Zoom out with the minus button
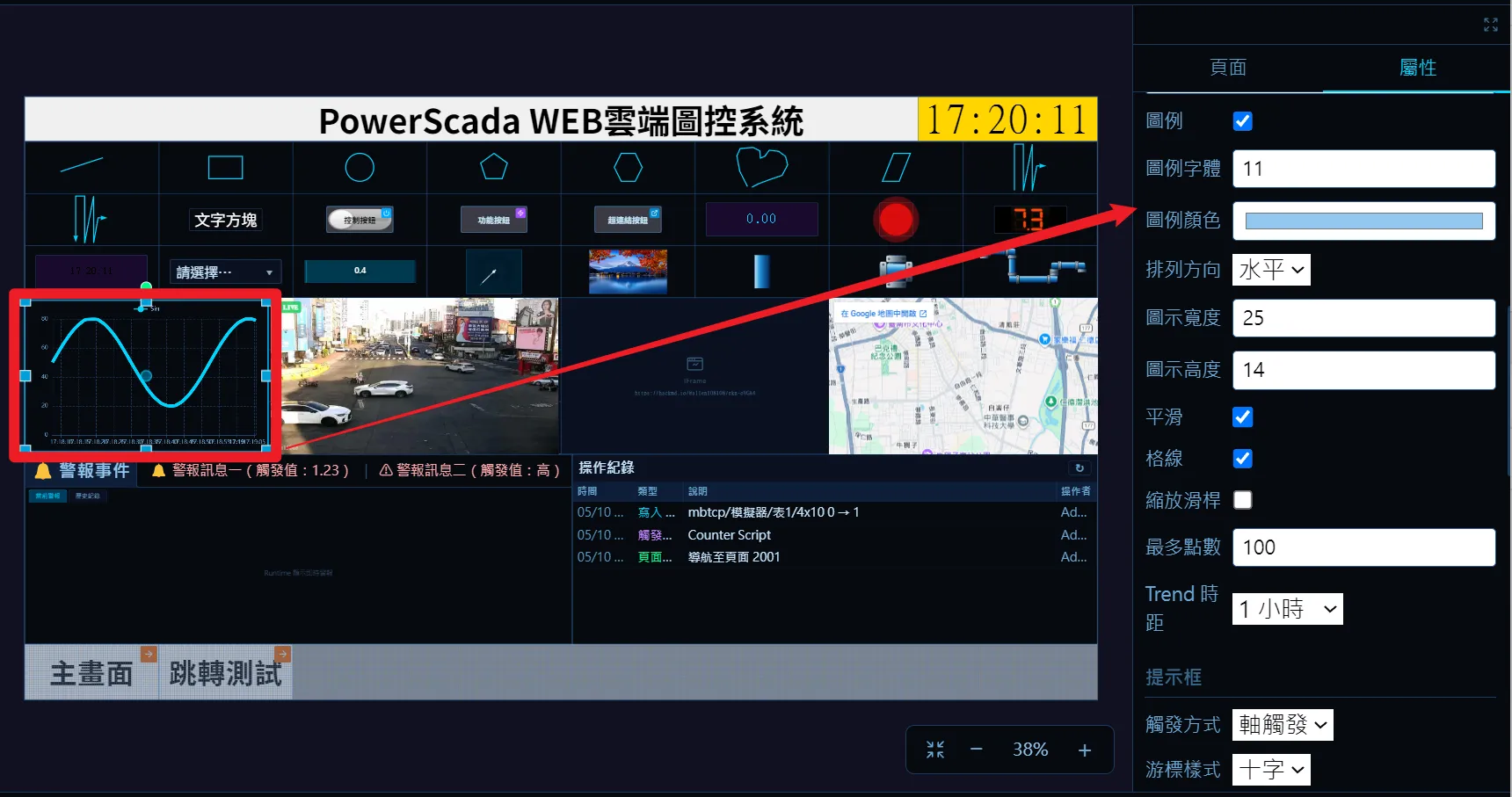The width and height of the screenshot is (1512, 797). pos(976,750)
